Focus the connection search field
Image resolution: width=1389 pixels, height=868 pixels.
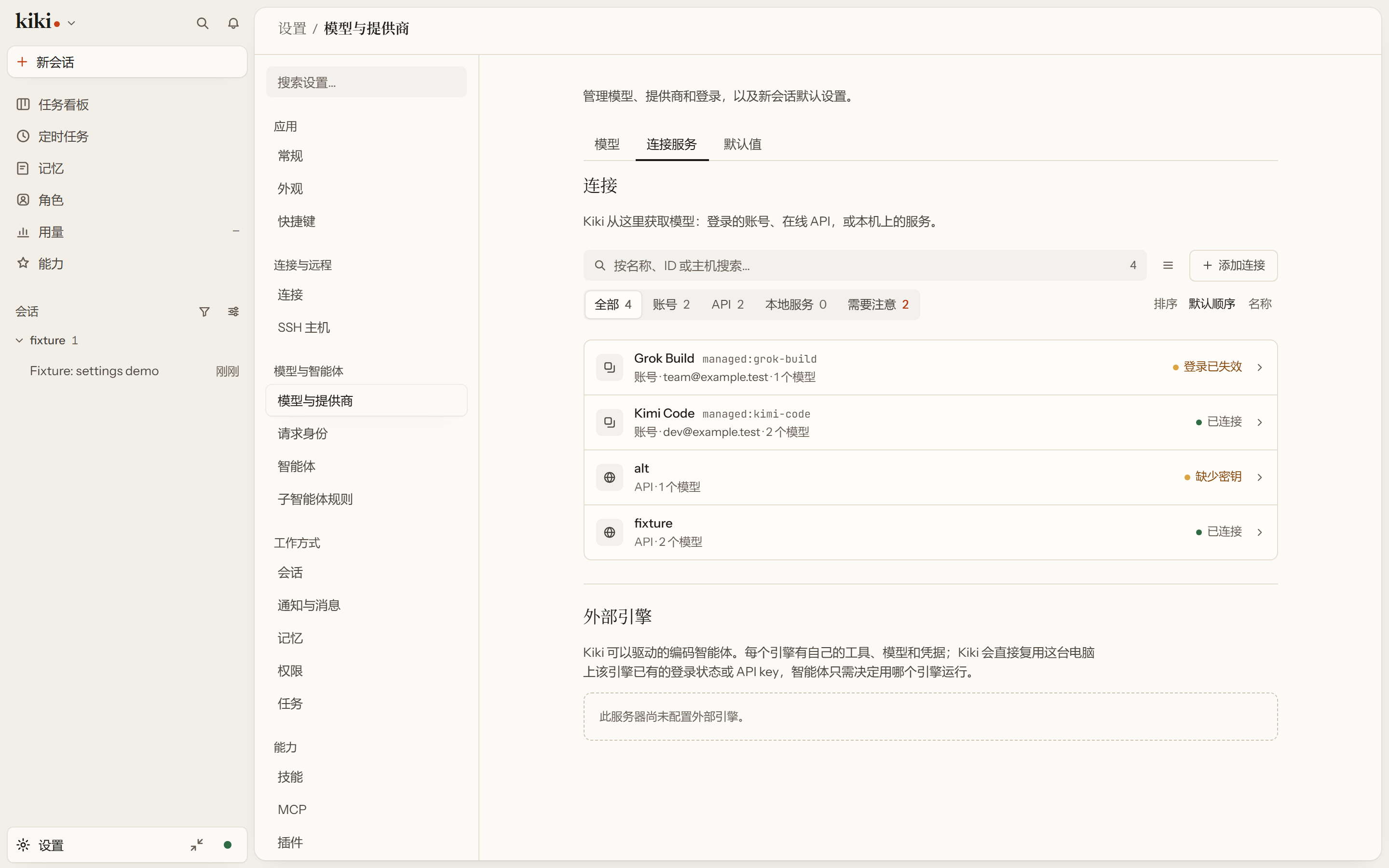[864, 265]
